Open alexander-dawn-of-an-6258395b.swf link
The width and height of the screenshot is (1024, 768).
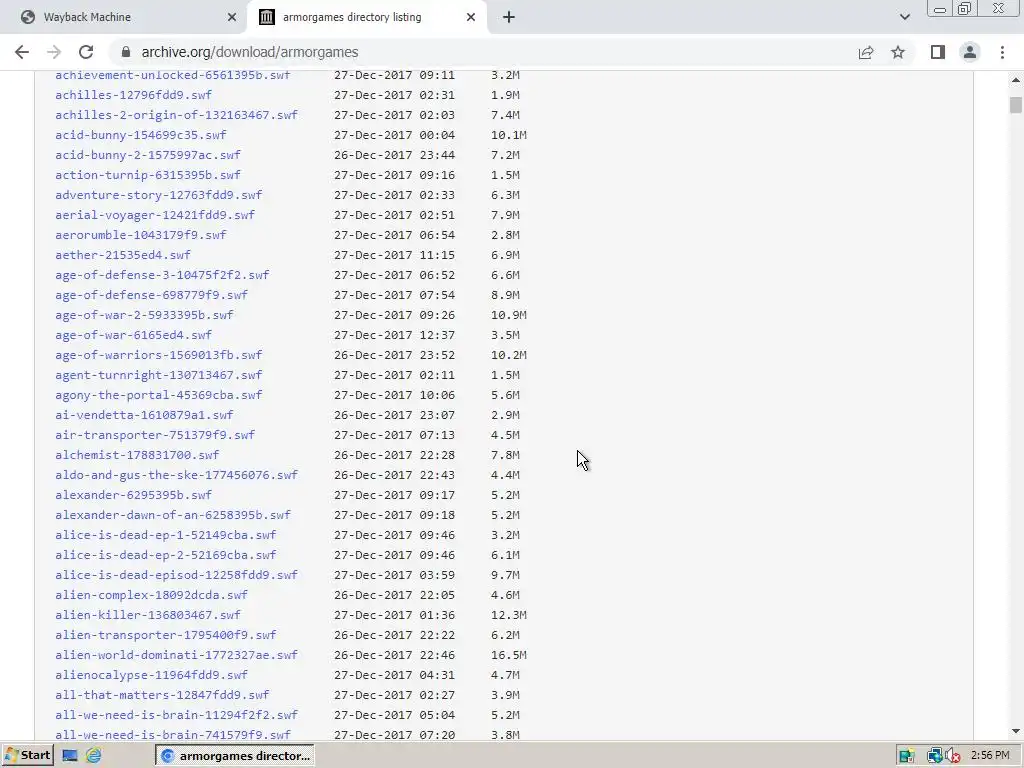173,515
